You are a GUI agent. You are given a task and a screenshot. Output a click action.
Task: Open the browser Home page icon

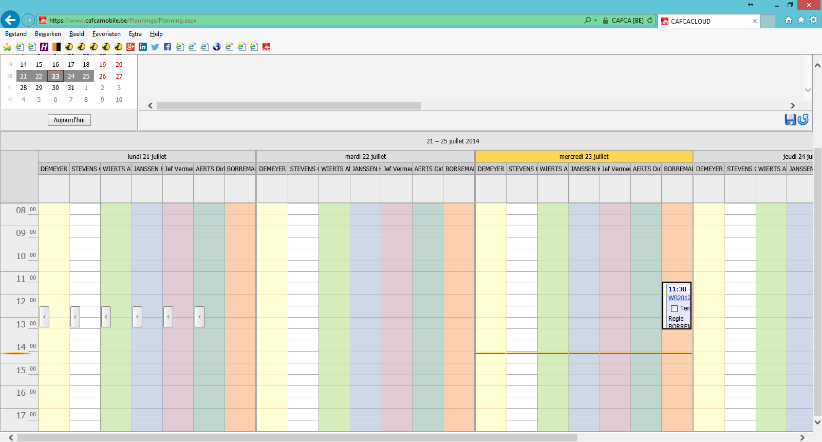tap(788, 20)
